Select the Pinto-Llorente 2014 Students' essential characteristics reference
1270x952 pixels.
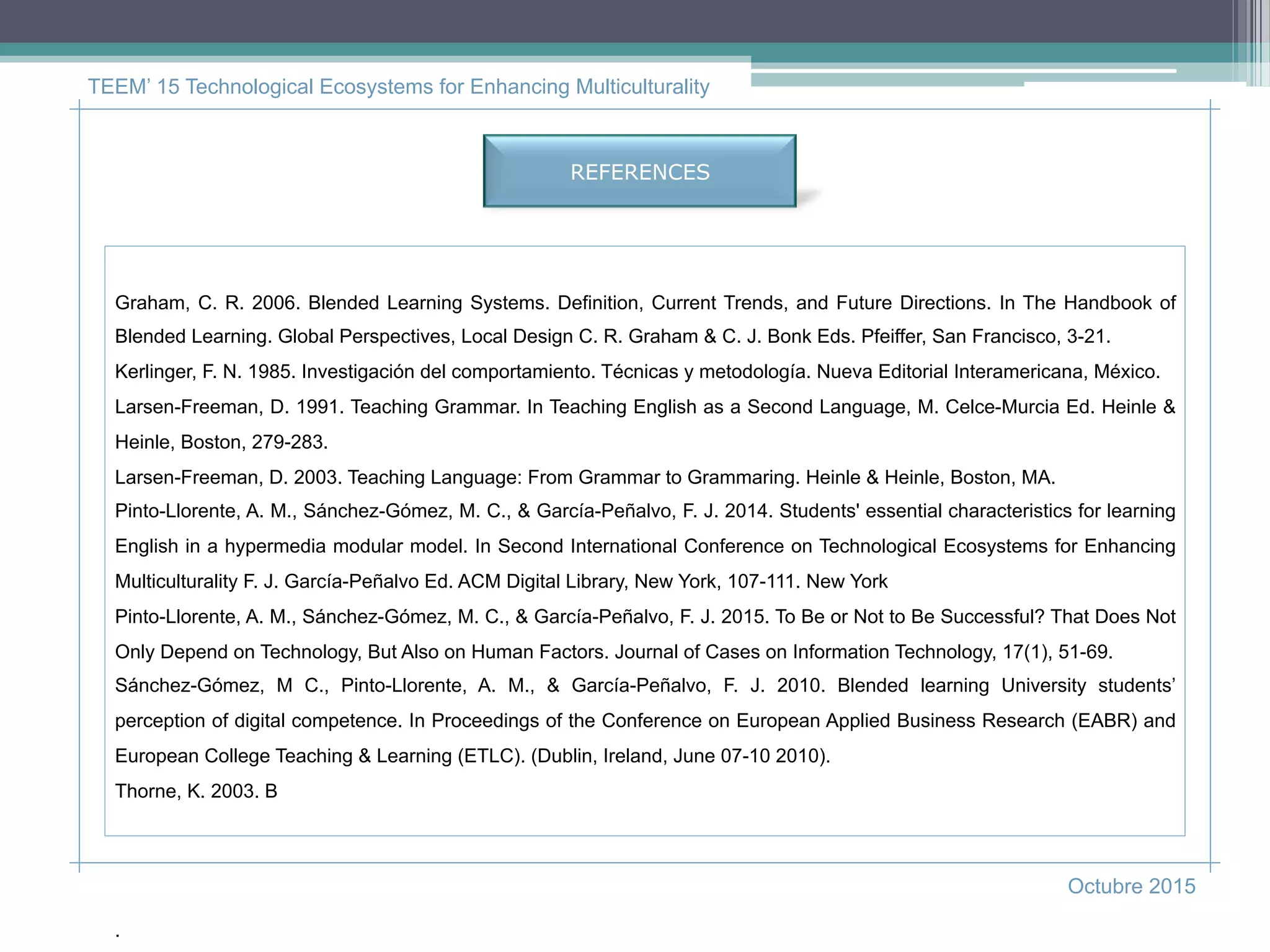(x=645, y=546)
